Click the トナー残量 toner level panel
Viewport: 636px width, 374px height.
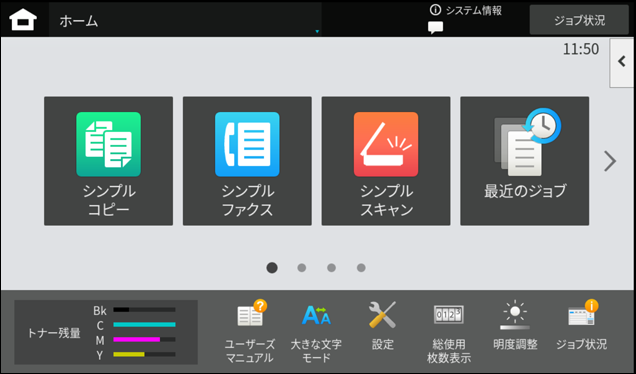[106, 332]
